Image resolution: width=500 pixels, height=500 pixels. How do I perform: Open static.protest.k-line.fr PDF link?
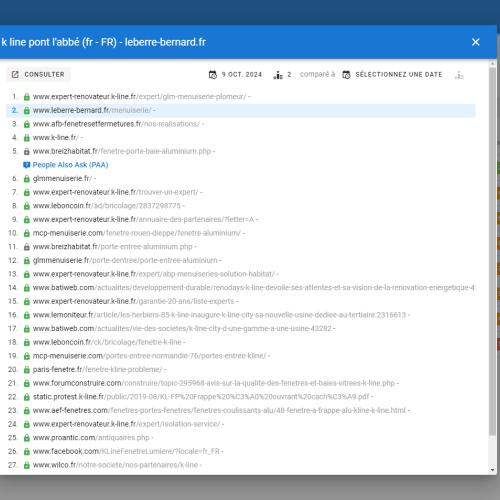201,397
